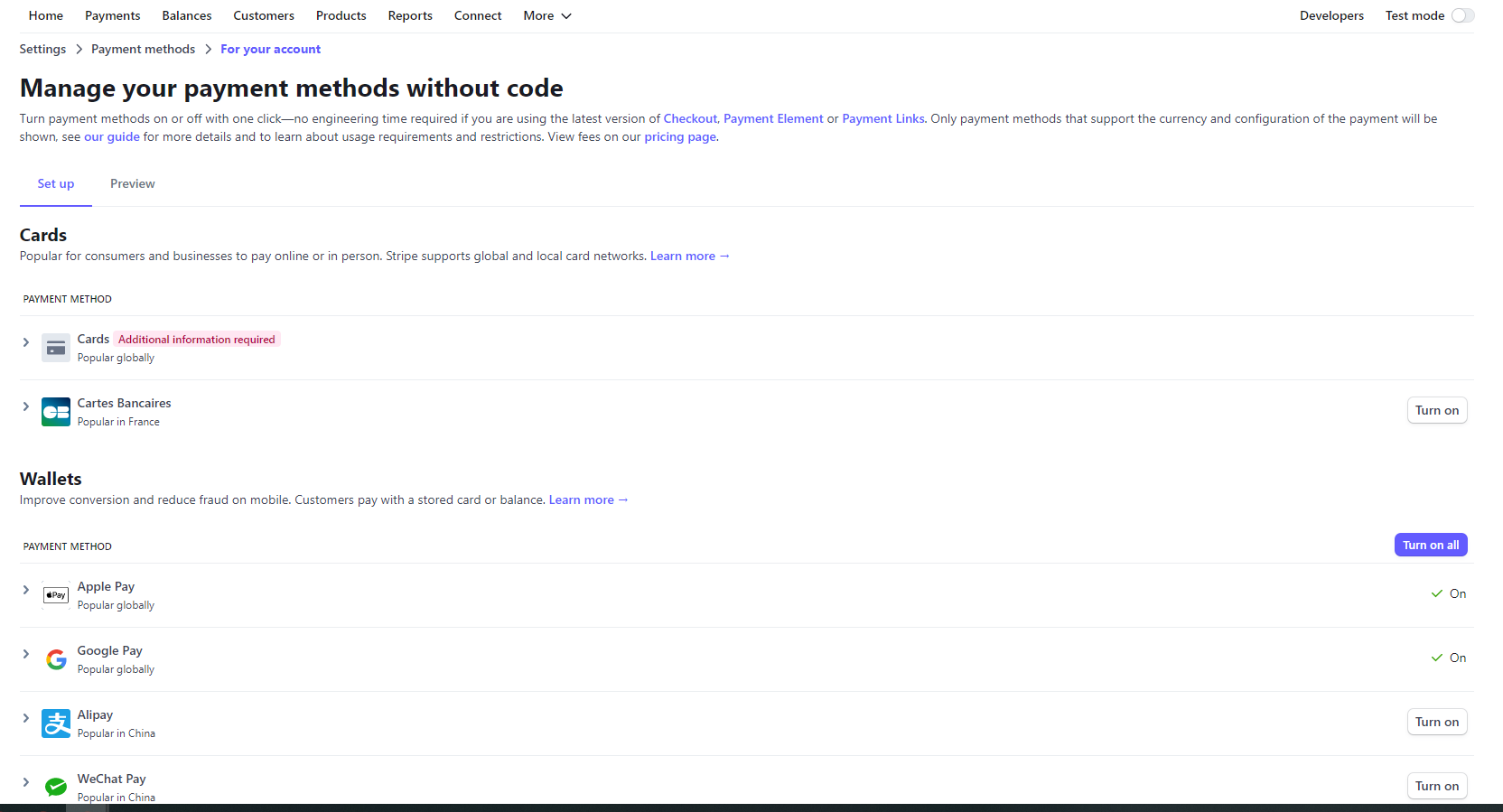Turn on Cartes Bancaires payment method
This screenshot has height=812, width=1503.
[x=1436, y=410]
